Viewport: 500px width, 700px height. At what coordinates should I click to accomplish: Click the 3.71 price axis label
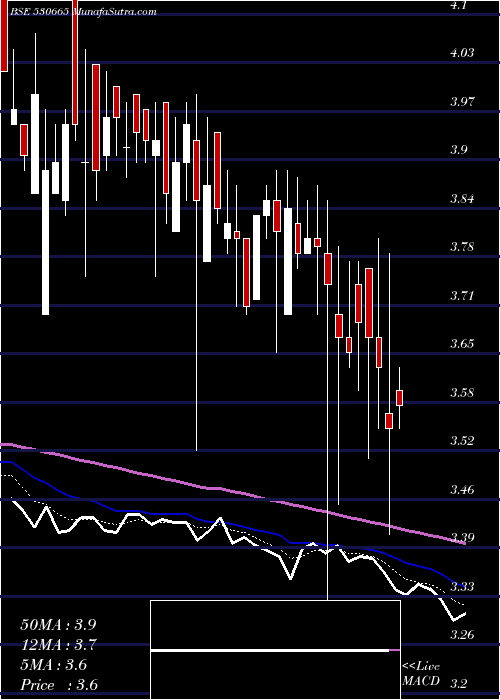(462, 296)
